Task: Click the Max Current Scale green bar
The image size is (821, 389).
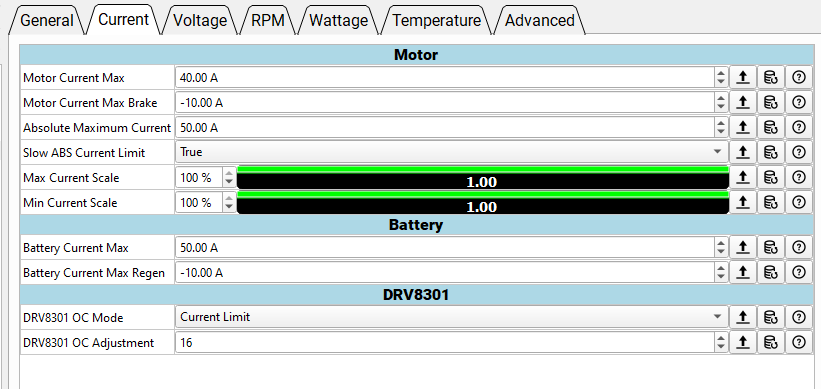Action: coord(482,170)
